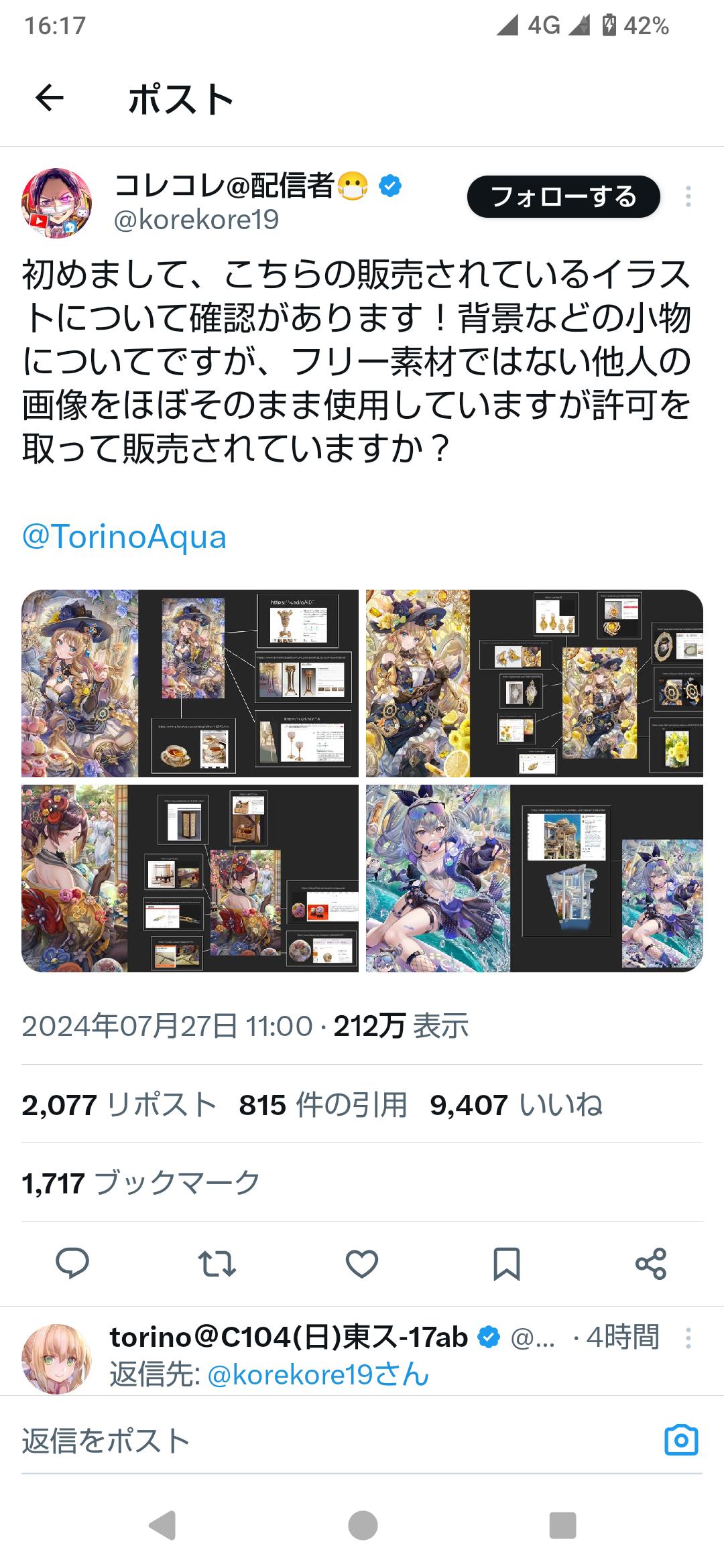Open the reply speech bubble icon

point(72,1264)
